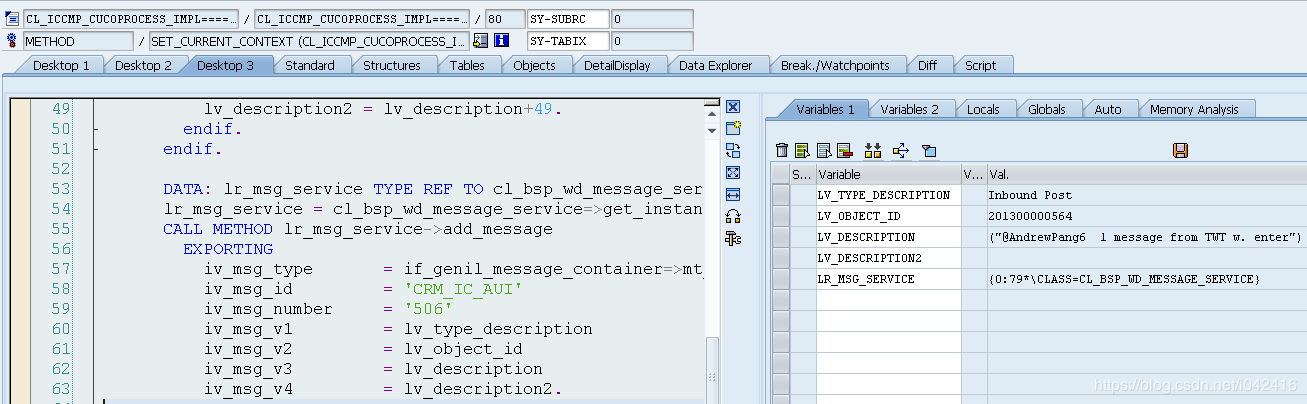This screenshot has width=1307, height=404.
Task: Collapse the endif block at line 51
Action: (95, 150)
